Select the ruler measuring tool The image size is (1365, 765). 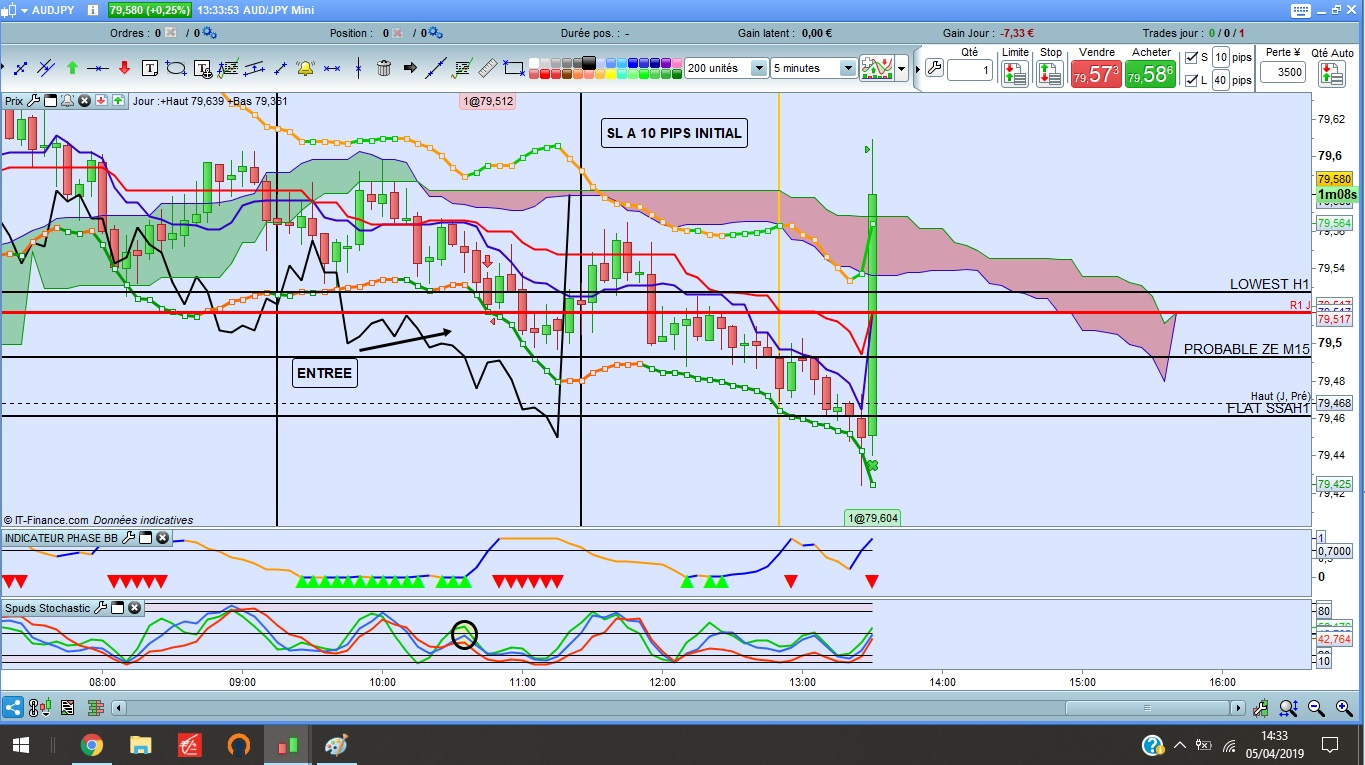pyautogui.click(x=489, y=68)
